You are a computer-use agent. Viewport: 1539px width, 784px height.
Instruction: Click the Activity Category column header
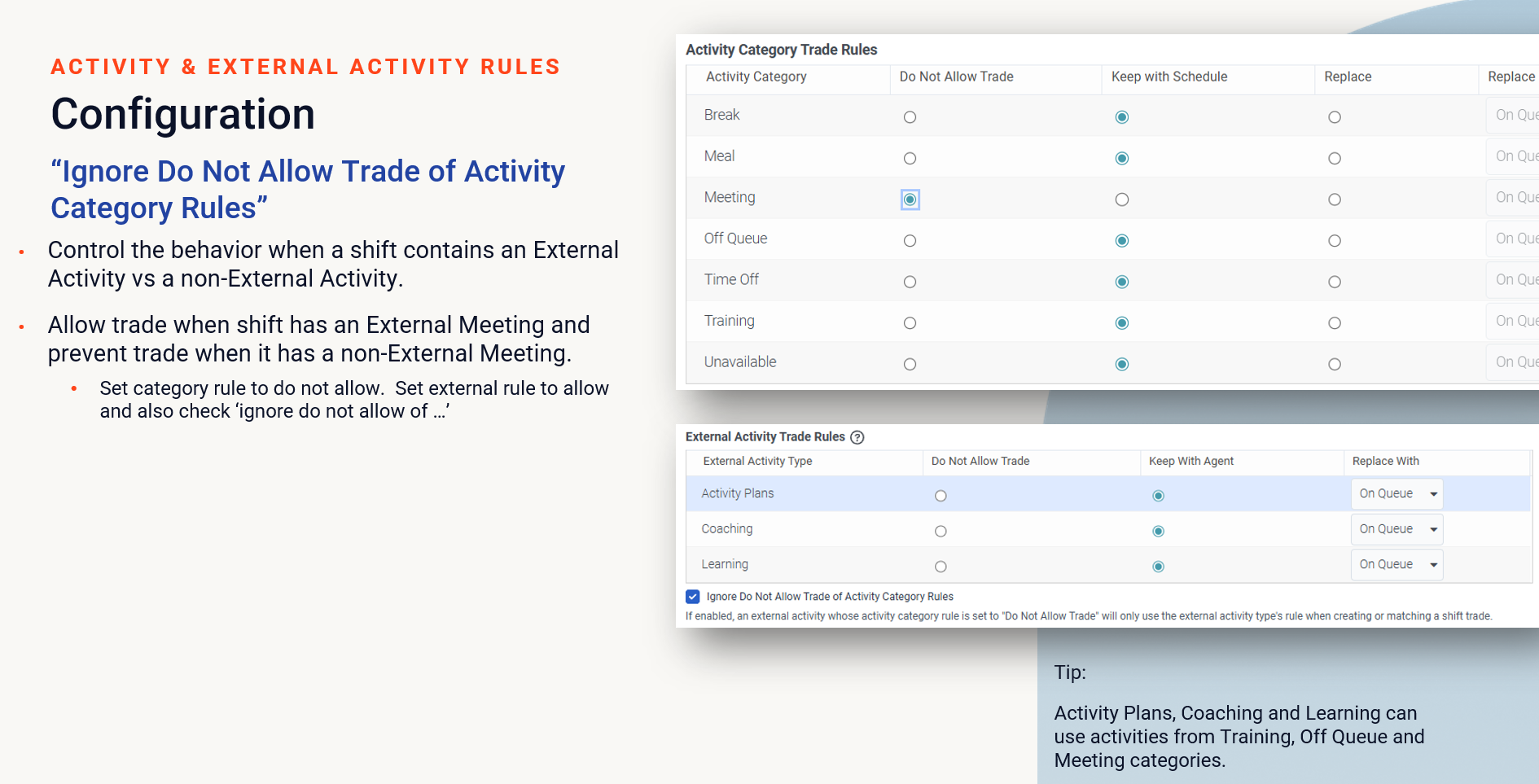pos(756,77)
